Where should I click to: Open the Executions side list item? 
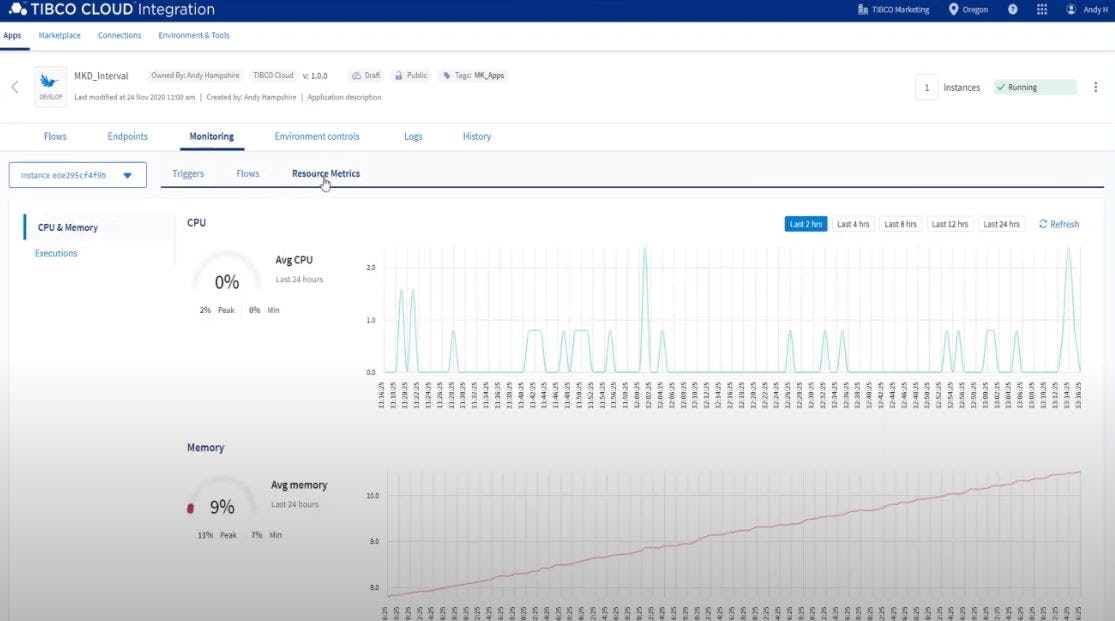pos(56,253)
